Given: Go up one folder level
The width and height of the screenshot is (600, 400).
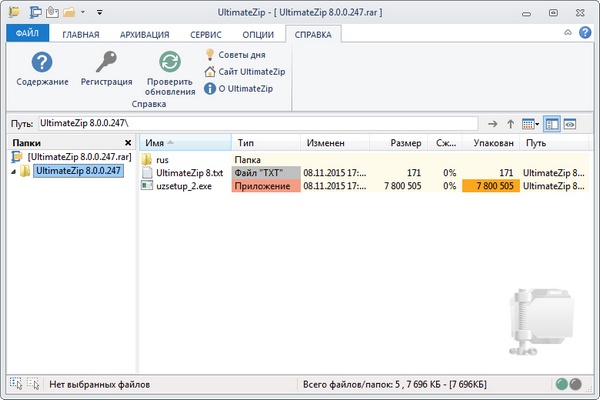Looking at the screenshot, I should pos(510,124).
